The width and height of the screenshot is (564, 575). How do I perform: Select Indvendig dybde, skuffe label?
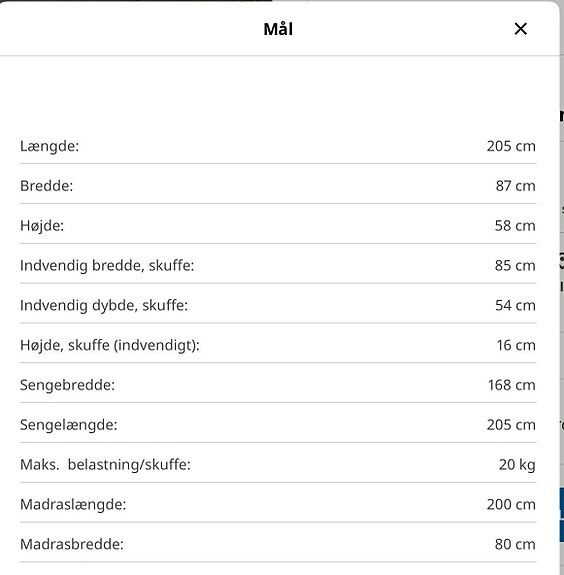click(104, 305)
